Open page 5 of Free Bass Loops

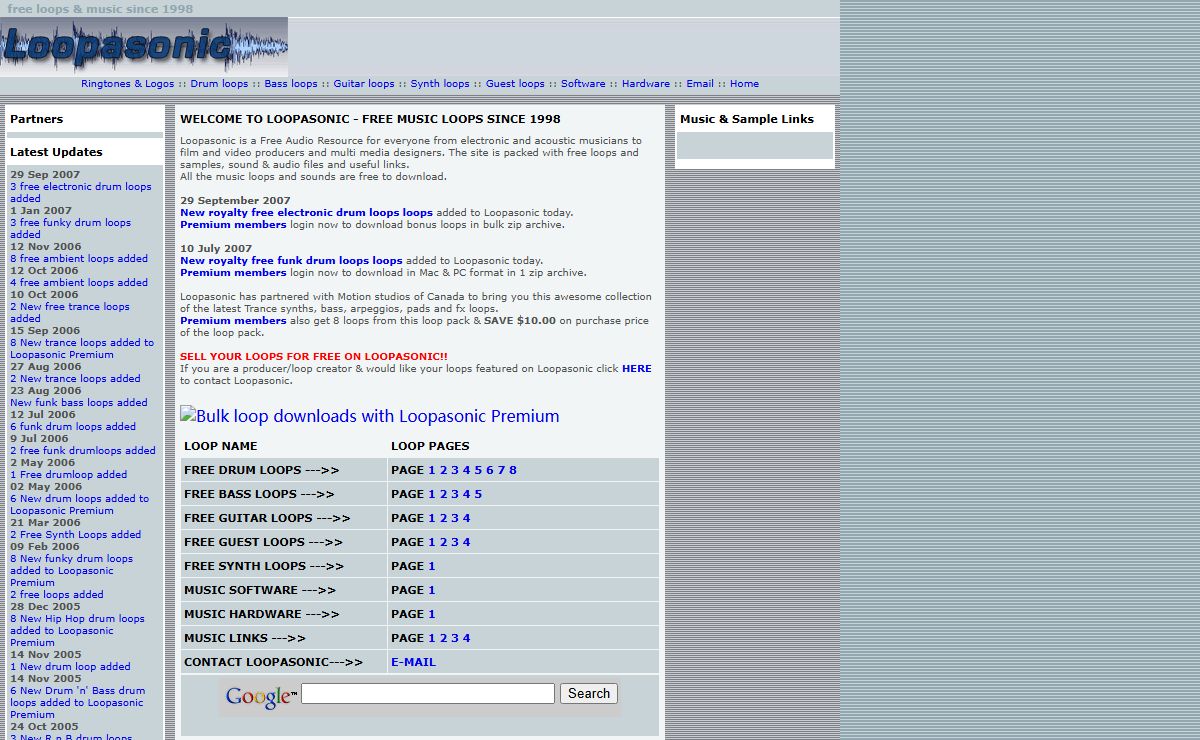[x=478, y=494]
